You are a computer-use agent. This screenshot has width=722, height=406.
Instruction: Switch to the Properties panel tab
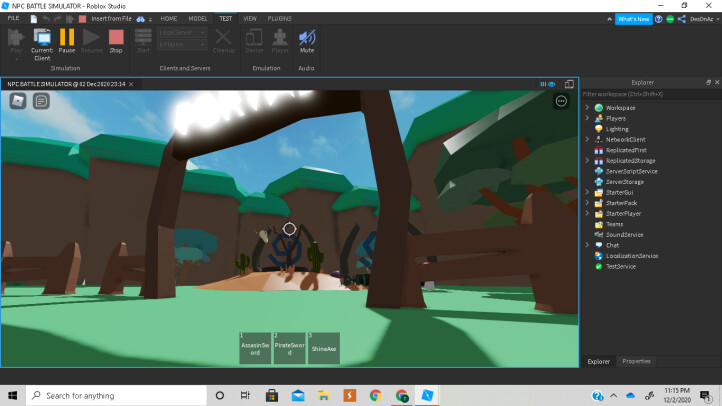point(636,361)
